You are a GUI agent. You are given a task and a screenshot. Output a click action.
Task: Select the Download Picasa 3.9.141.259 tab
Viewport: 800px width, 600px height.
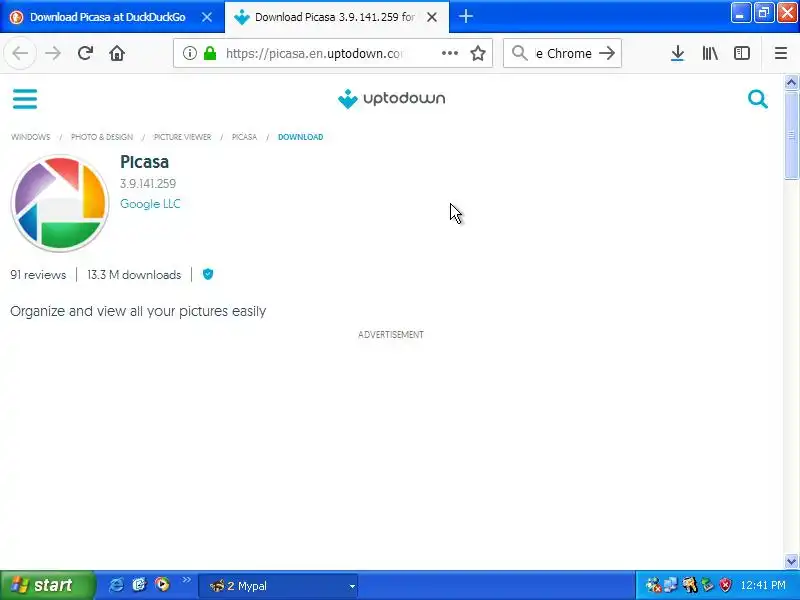(x=337, y=17)
